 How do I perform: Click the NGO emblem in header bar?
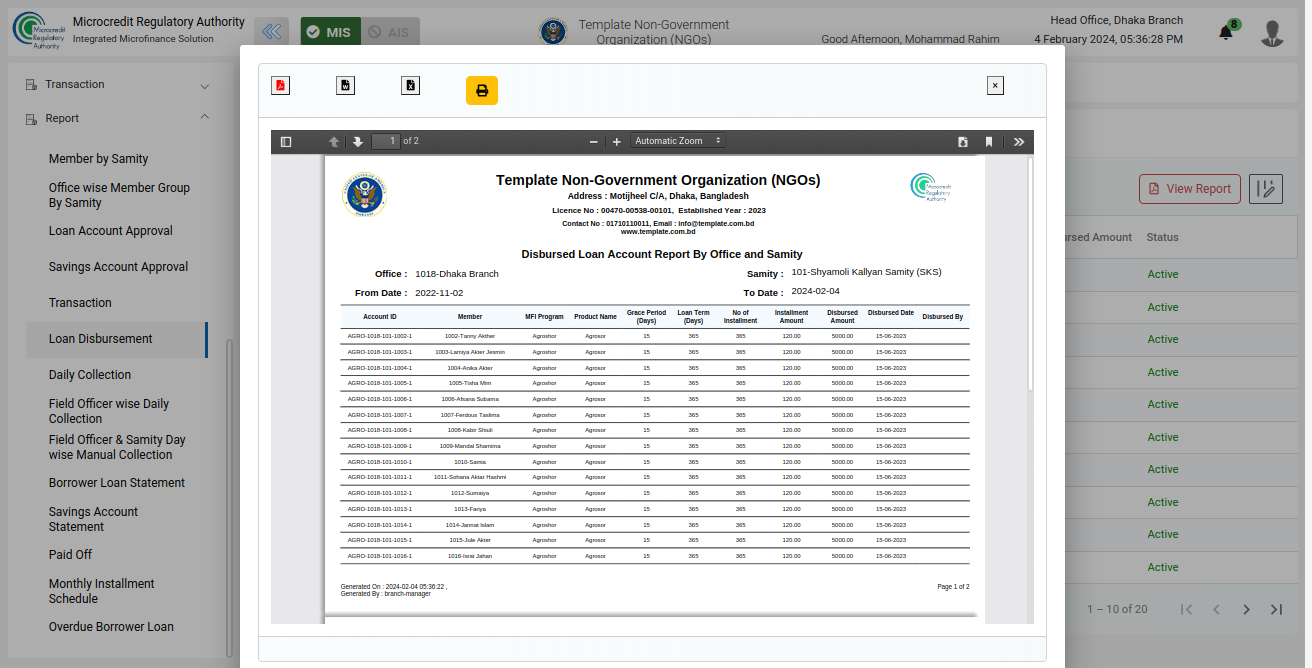point(552,32)
